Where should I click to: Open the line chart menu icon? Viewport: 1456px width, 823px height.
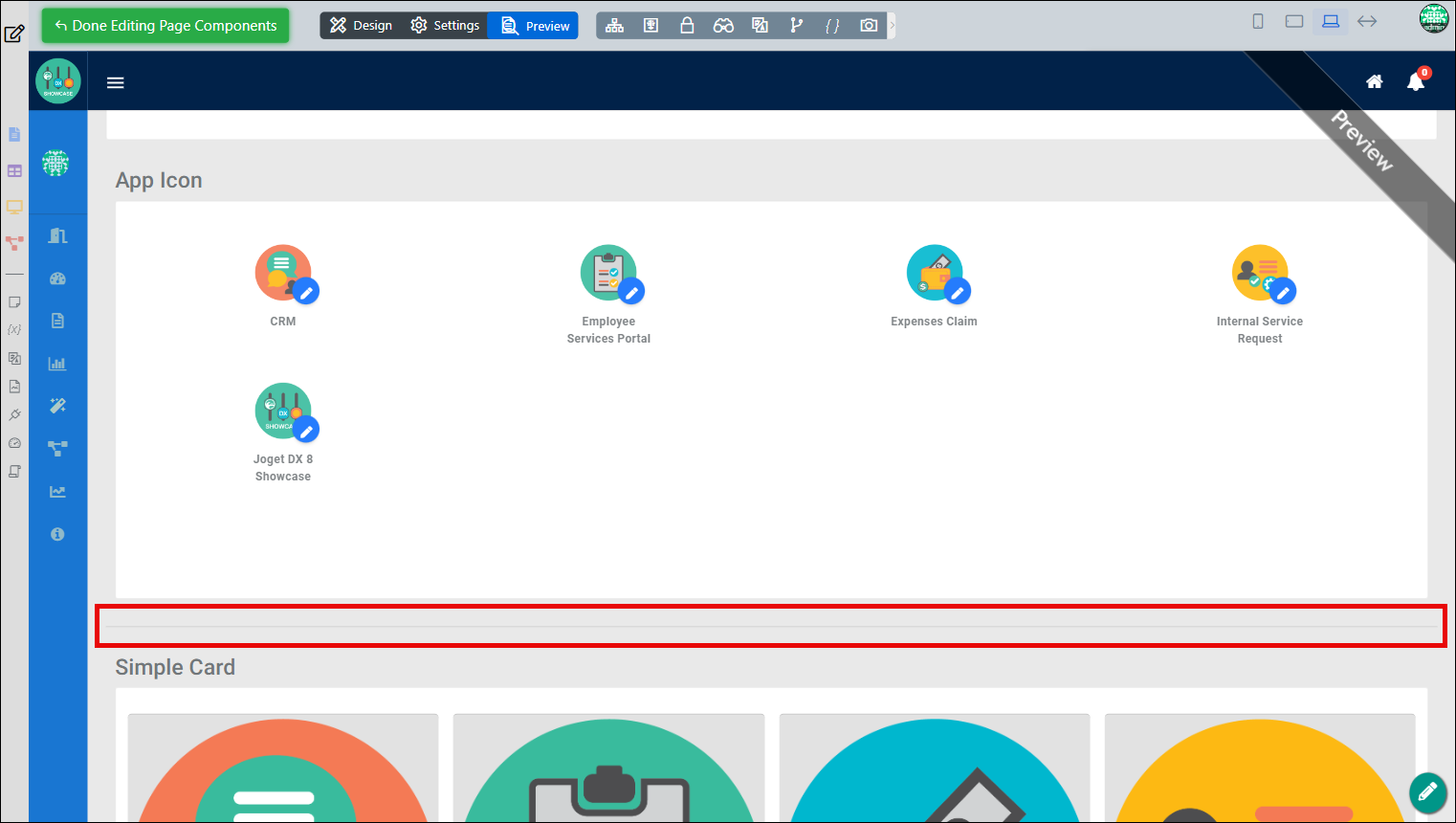tap(57, 491)
